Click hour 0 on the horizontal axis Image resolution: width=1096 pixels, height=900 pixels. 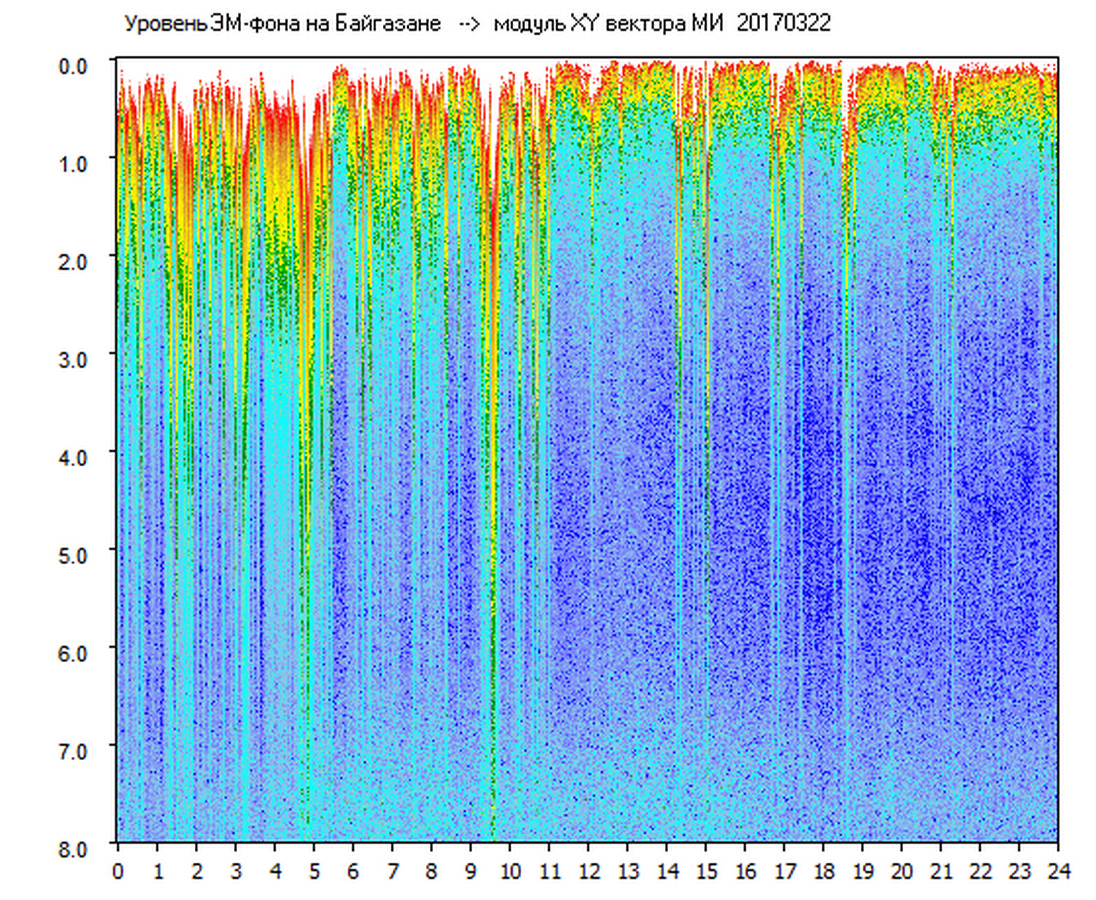pos(118,871)
